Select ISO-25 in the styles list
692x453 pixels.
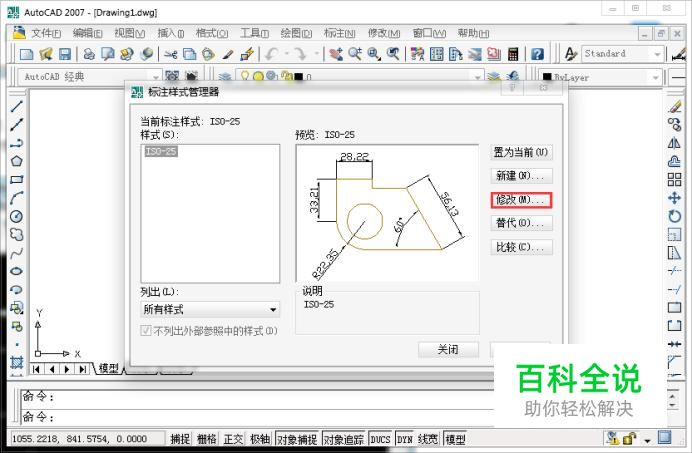(x=161, y=151)
